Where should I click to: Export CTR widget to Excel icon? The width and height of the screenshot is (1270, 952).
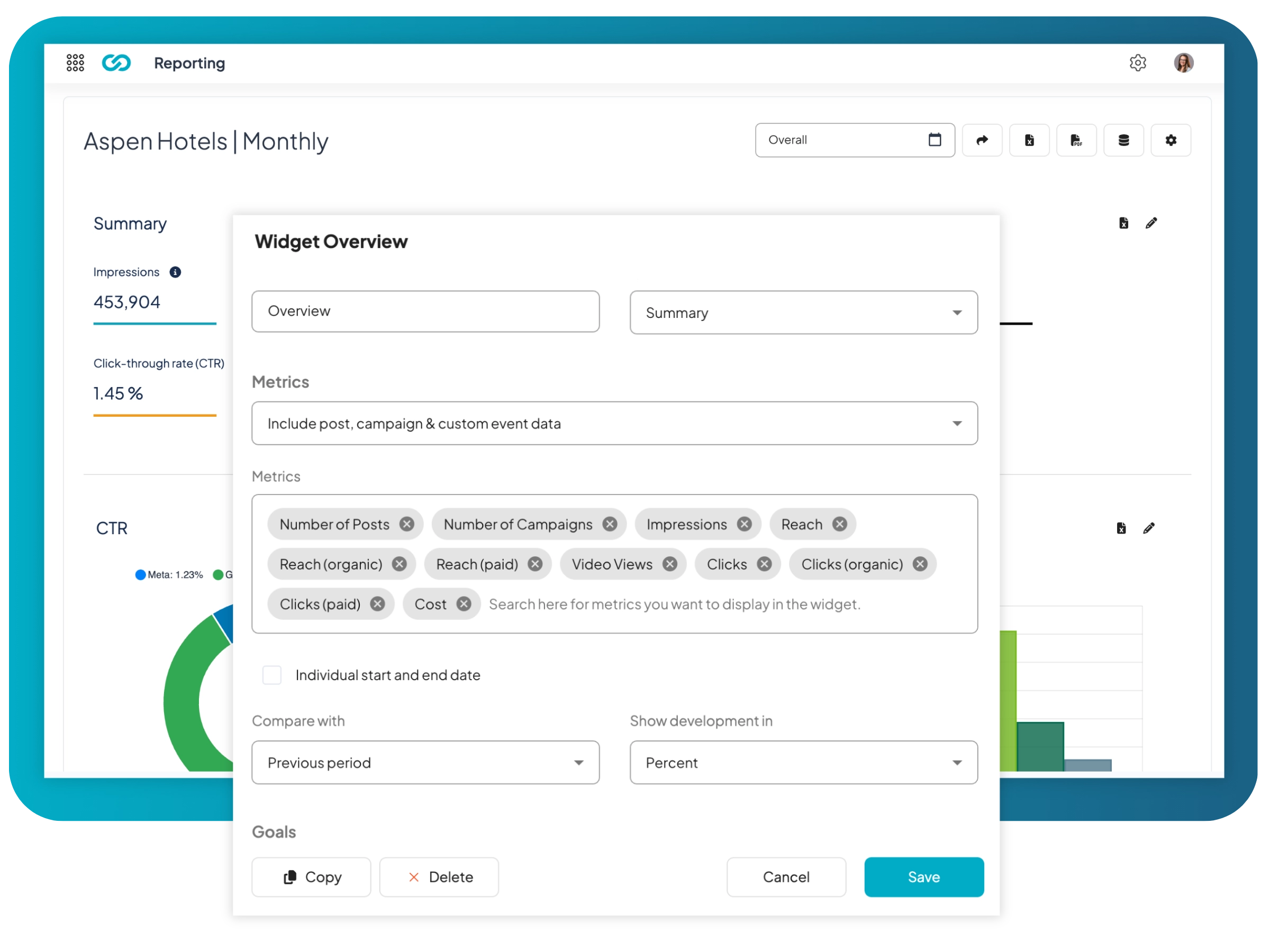tap(1121, 528)
